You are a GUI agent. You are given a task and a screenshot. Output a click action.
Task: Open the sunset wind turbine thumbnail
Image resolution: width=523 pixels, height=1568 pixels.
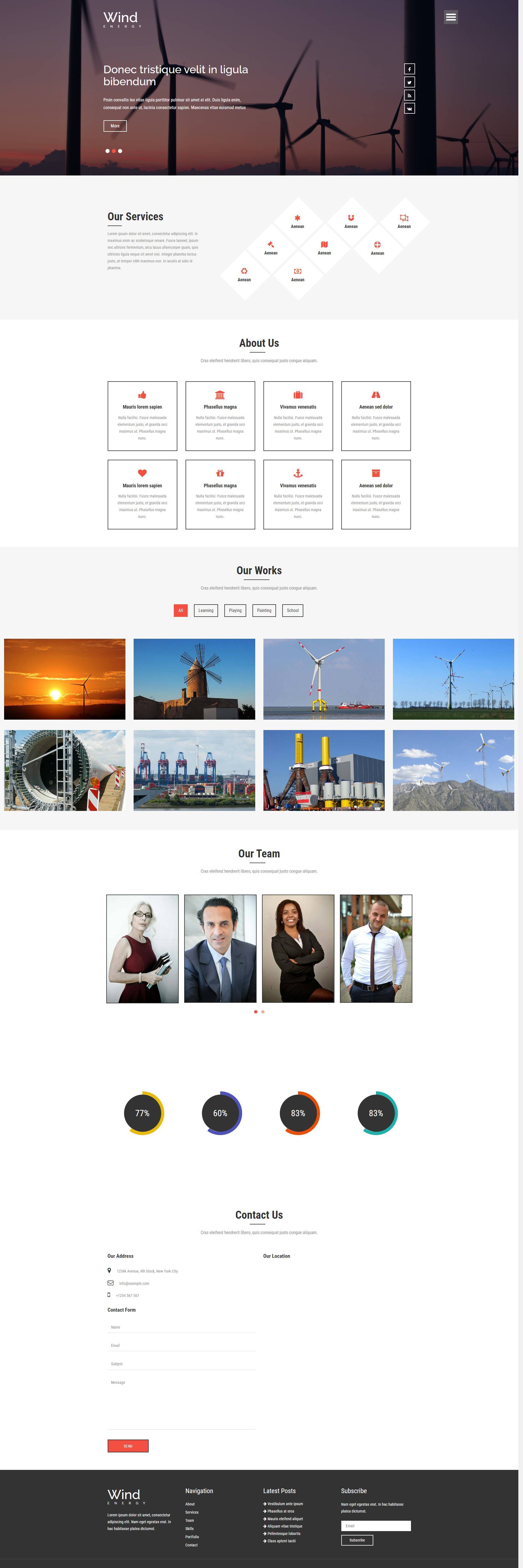64,679
